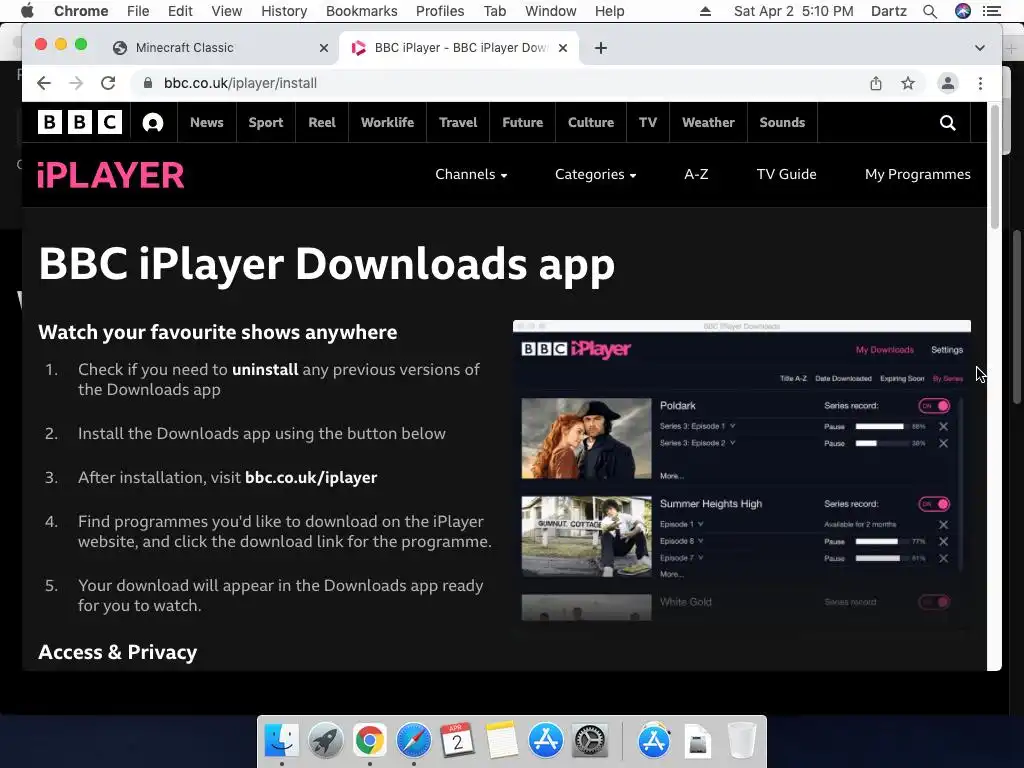Viewport: 1024px width, 768px height.
Task: Open Calendar from the dock
Action: (x=457, y=740)
